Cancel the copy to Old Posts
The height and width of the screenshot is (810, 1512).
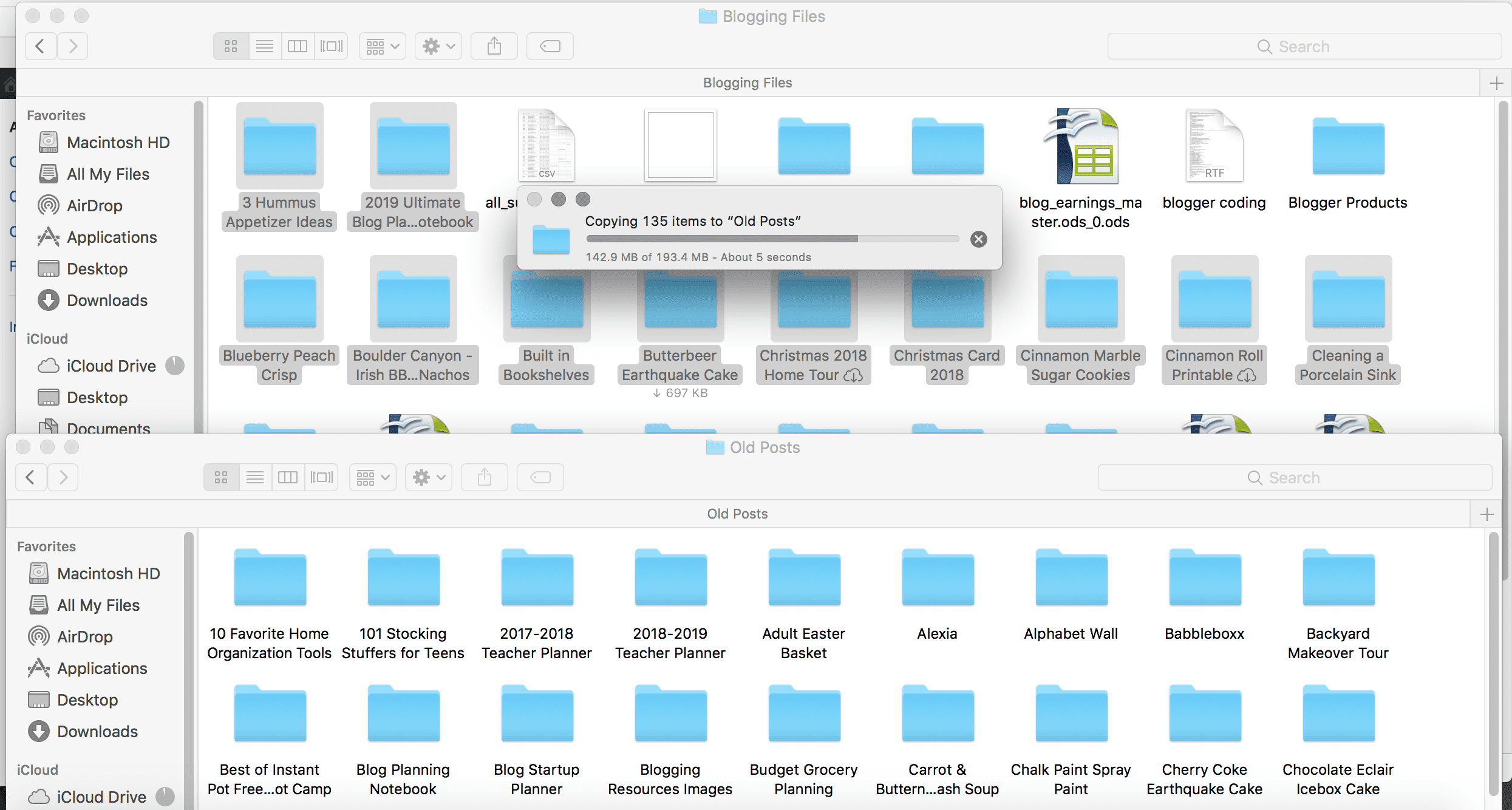click(x=978, y=239)
